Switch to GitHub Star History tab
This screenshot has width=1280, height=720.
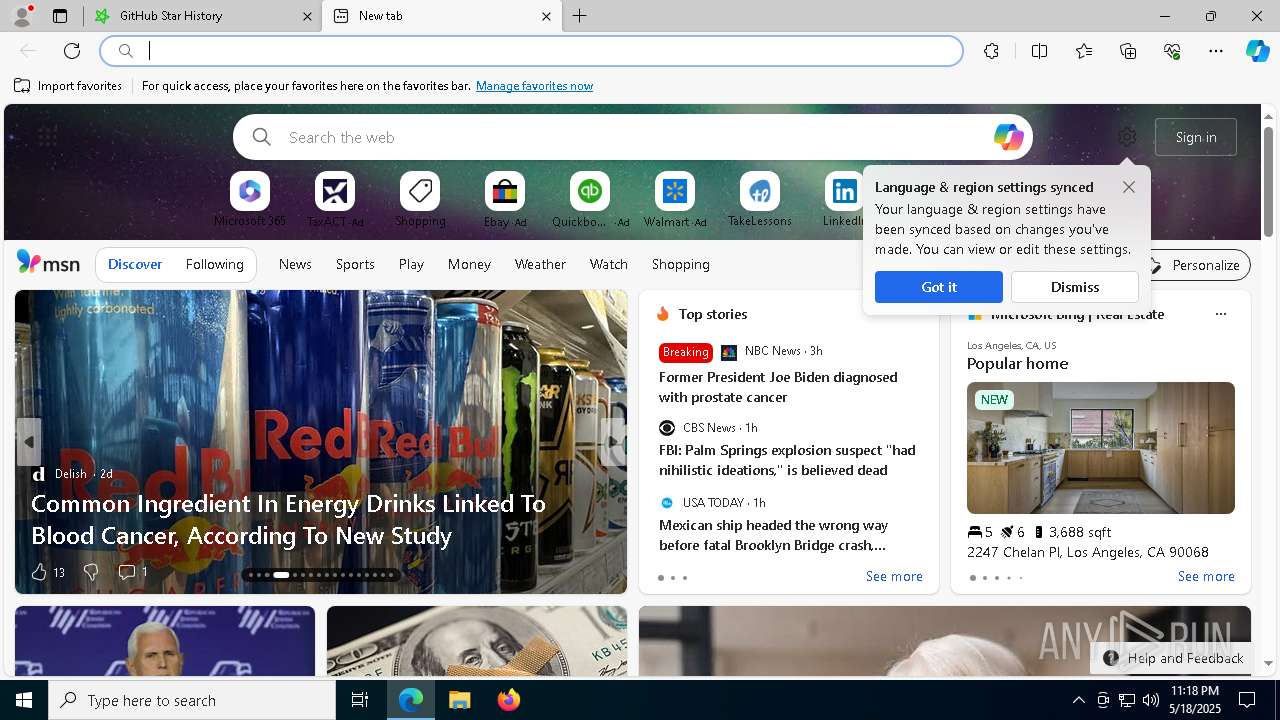200,16
